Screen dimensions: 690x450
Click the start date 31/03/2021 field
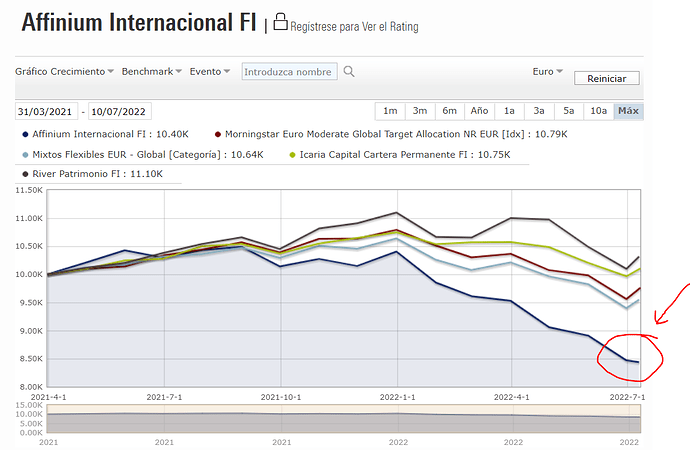[46, 111]
